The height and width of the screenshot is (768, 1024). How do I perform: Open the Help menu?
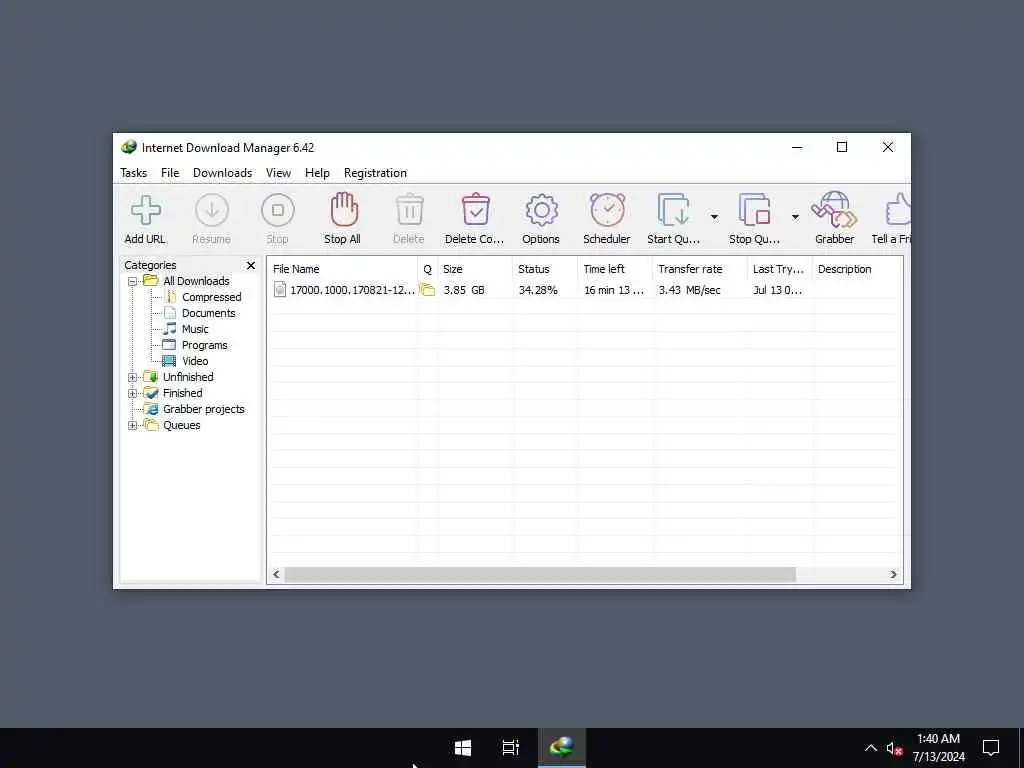pos(317,173)
